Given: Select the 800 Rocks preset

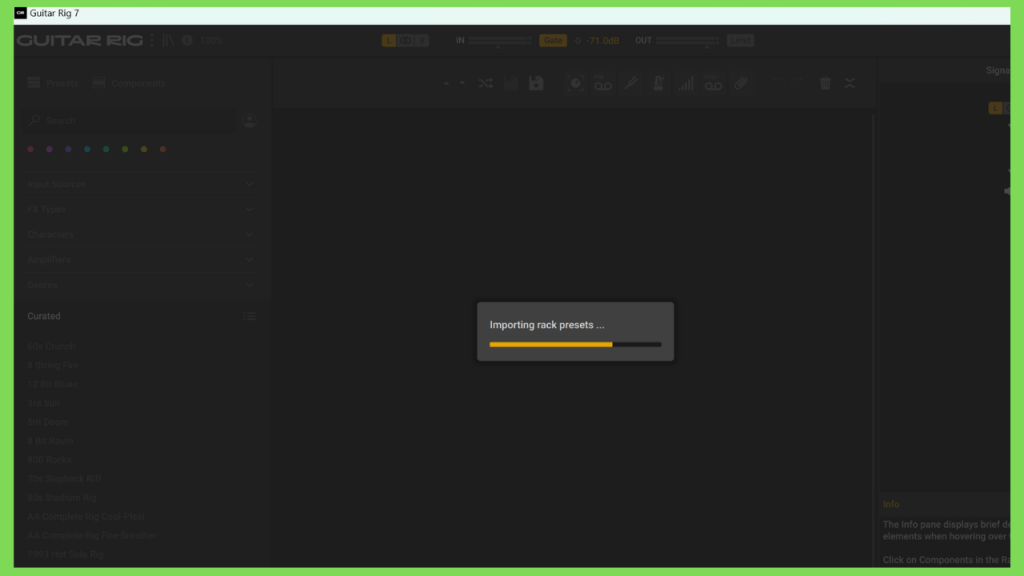Looking at the screenshot, I should click(50, 460).
